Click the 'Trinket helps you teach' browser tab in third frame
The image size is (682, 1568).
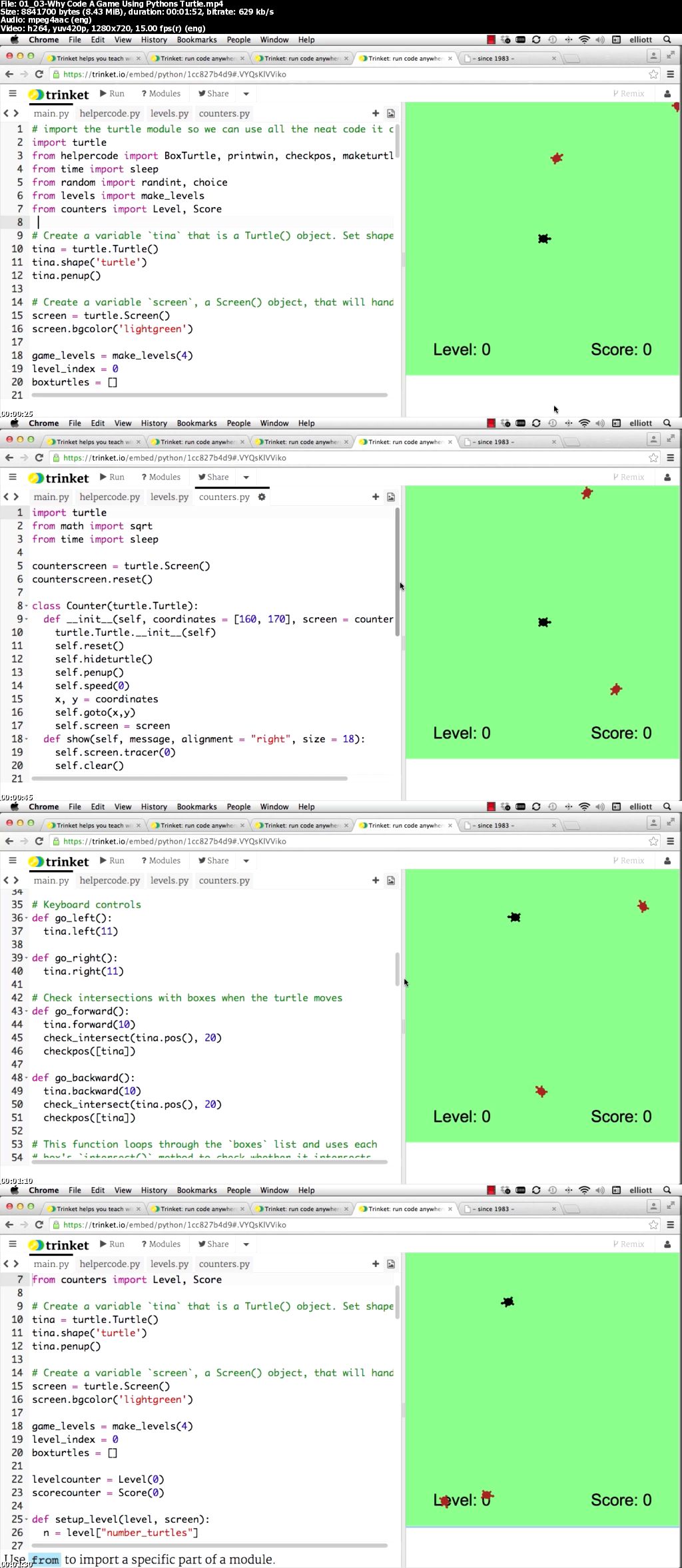pyautogui.click(x=93, y=826)
